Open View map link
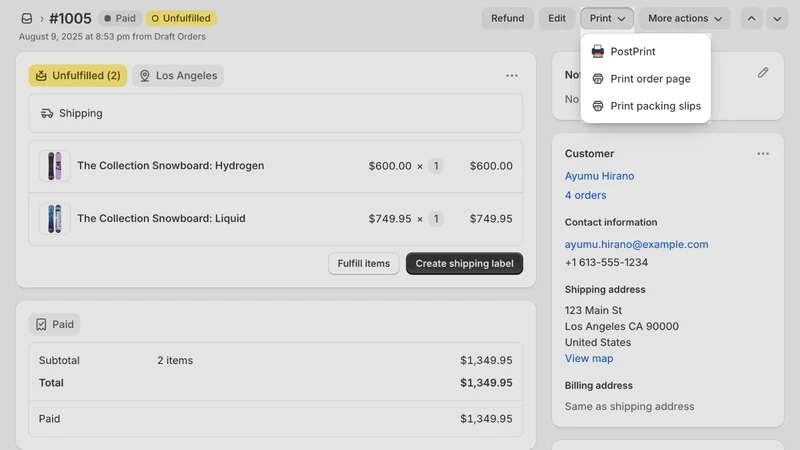This screenshot has height=450, width=800. point(589,359)
